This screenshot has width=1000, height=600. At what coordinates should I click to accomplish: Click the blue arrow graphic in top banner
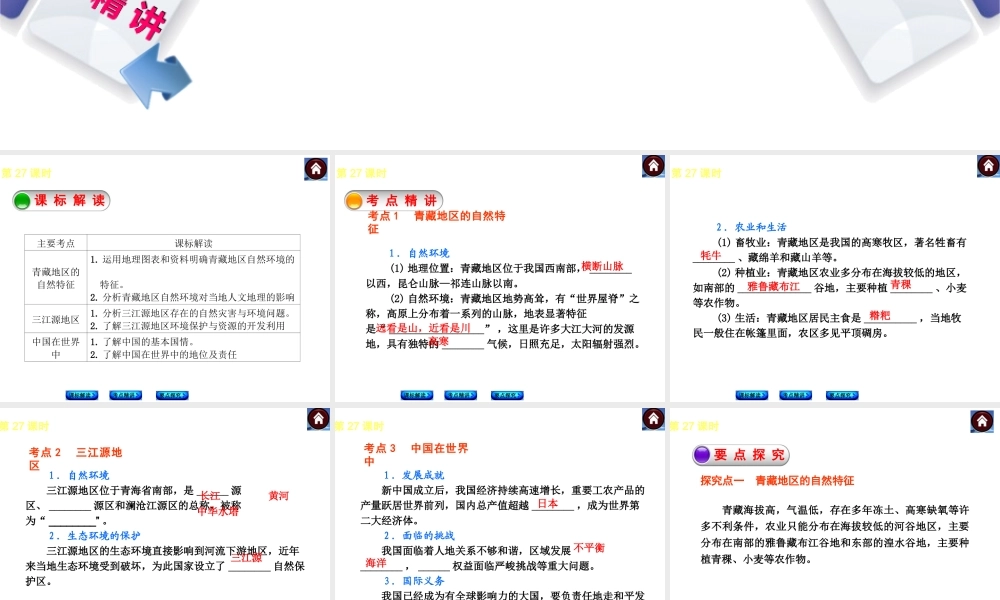pyautogui.click(x=156, y=78)
